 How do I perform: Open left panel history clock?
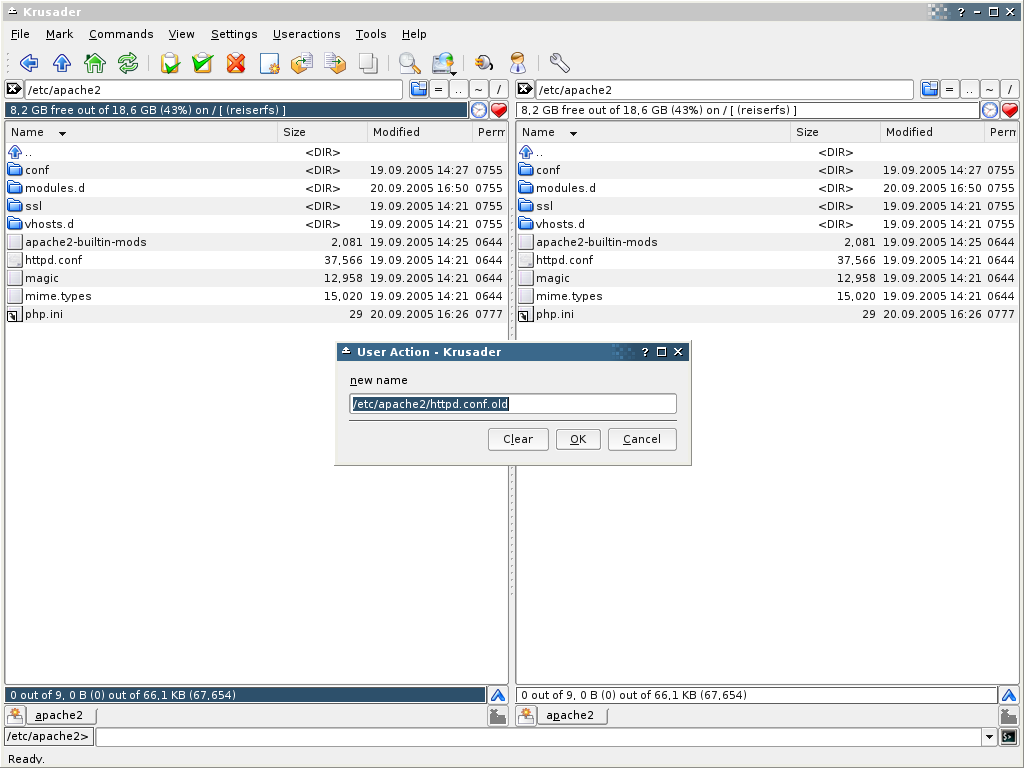479,110
